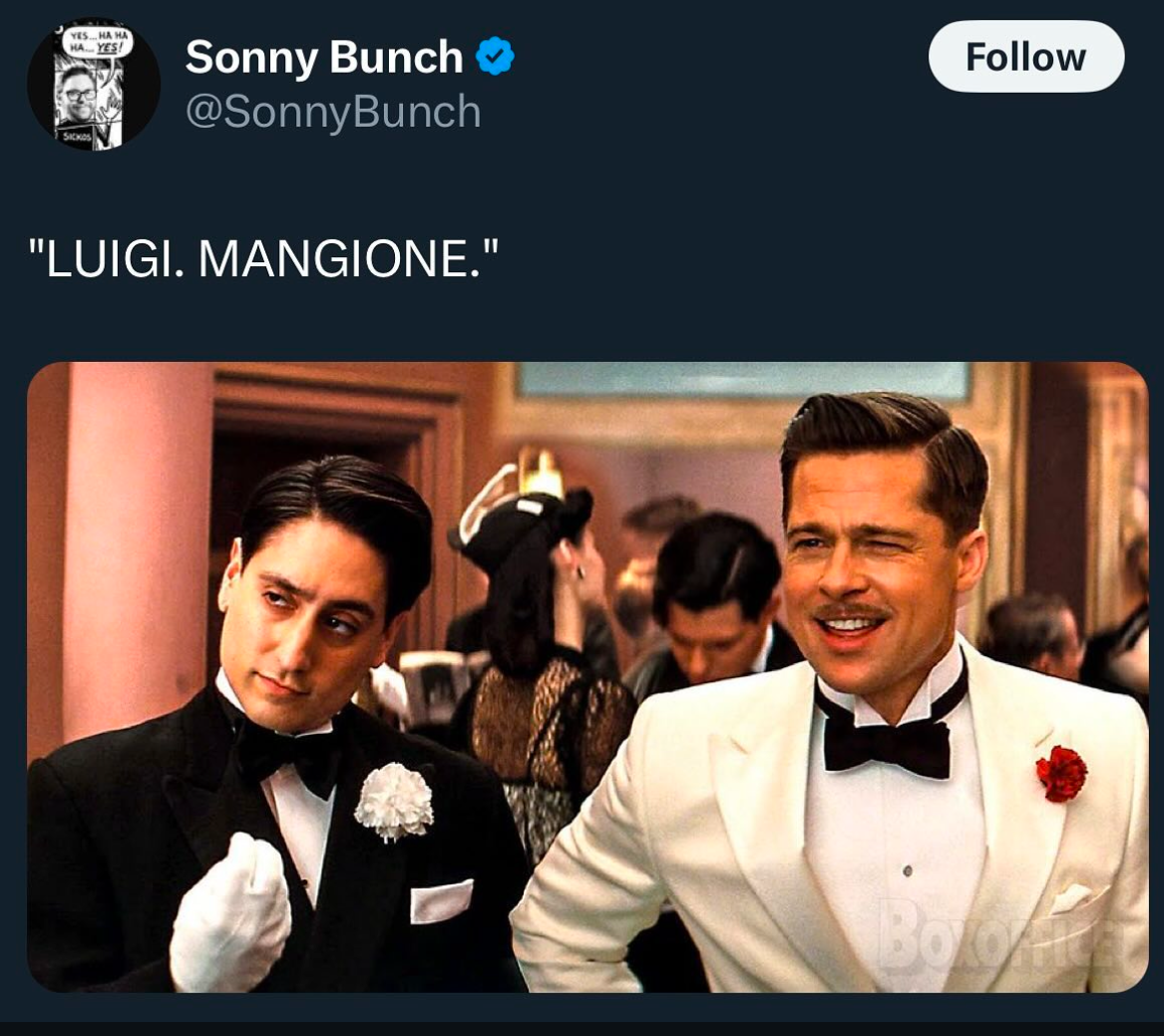1164x1036 pixels.
Task: Follow the Sonny Bunch account
Action: (x=1026, y=57)
